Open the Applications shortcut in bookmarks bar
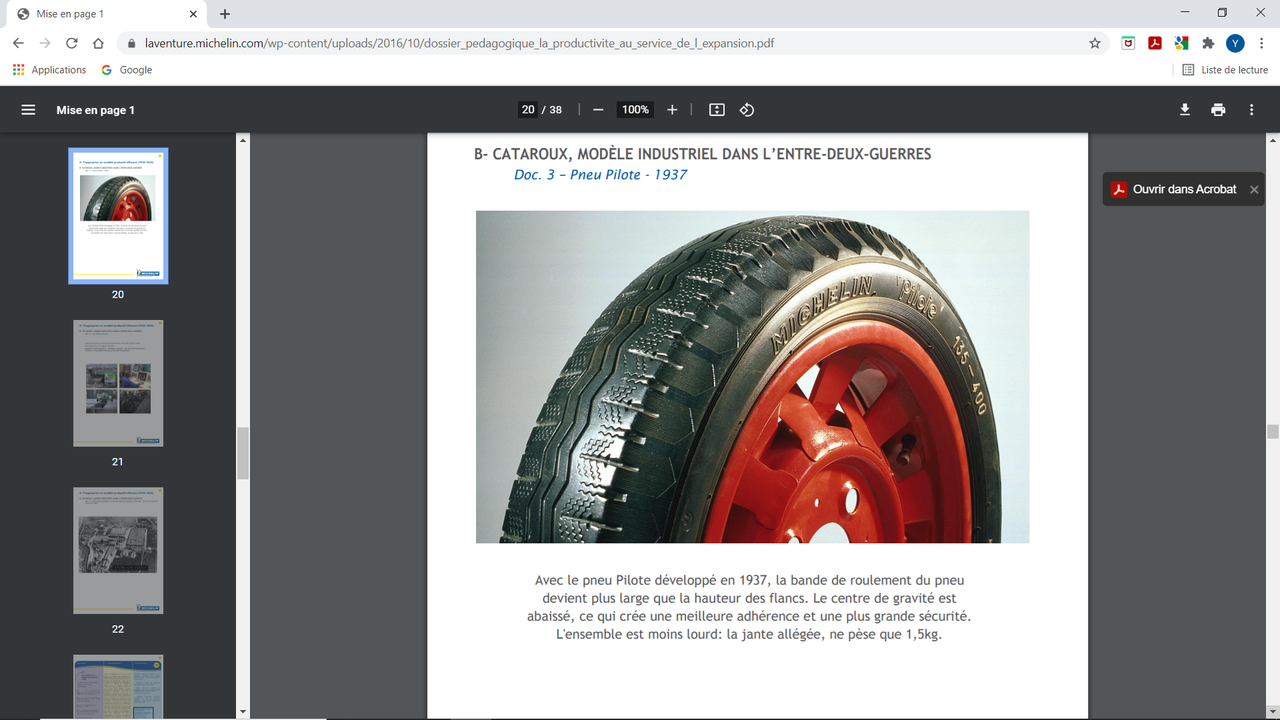This screenshot has height=720, width=1280. coord(49,70)
